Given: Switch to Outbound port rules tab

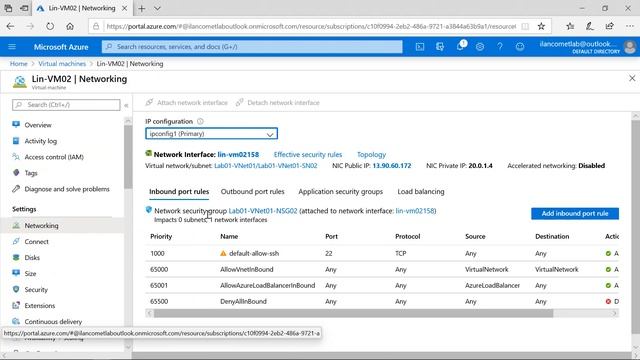Looking at the screenshot, I should click(x=252, y=191).
